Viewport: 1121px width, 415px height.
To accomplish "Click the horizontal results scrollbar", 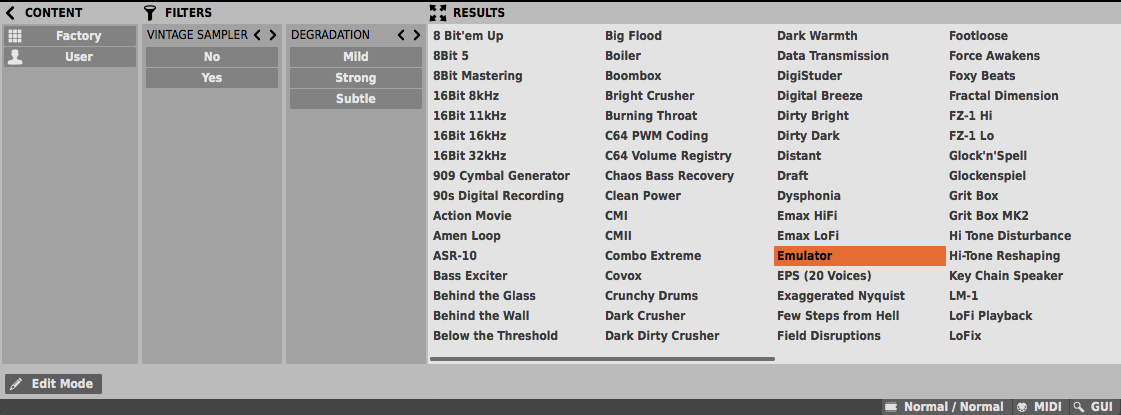I will (602, 358).
